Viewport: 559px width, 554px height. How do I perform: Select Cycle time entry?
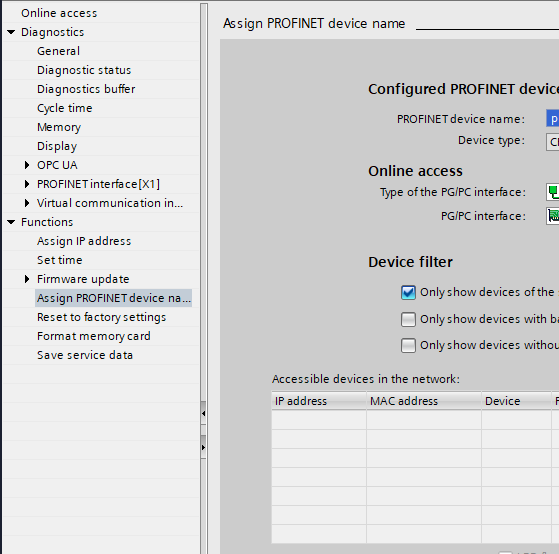click(65, 108)
